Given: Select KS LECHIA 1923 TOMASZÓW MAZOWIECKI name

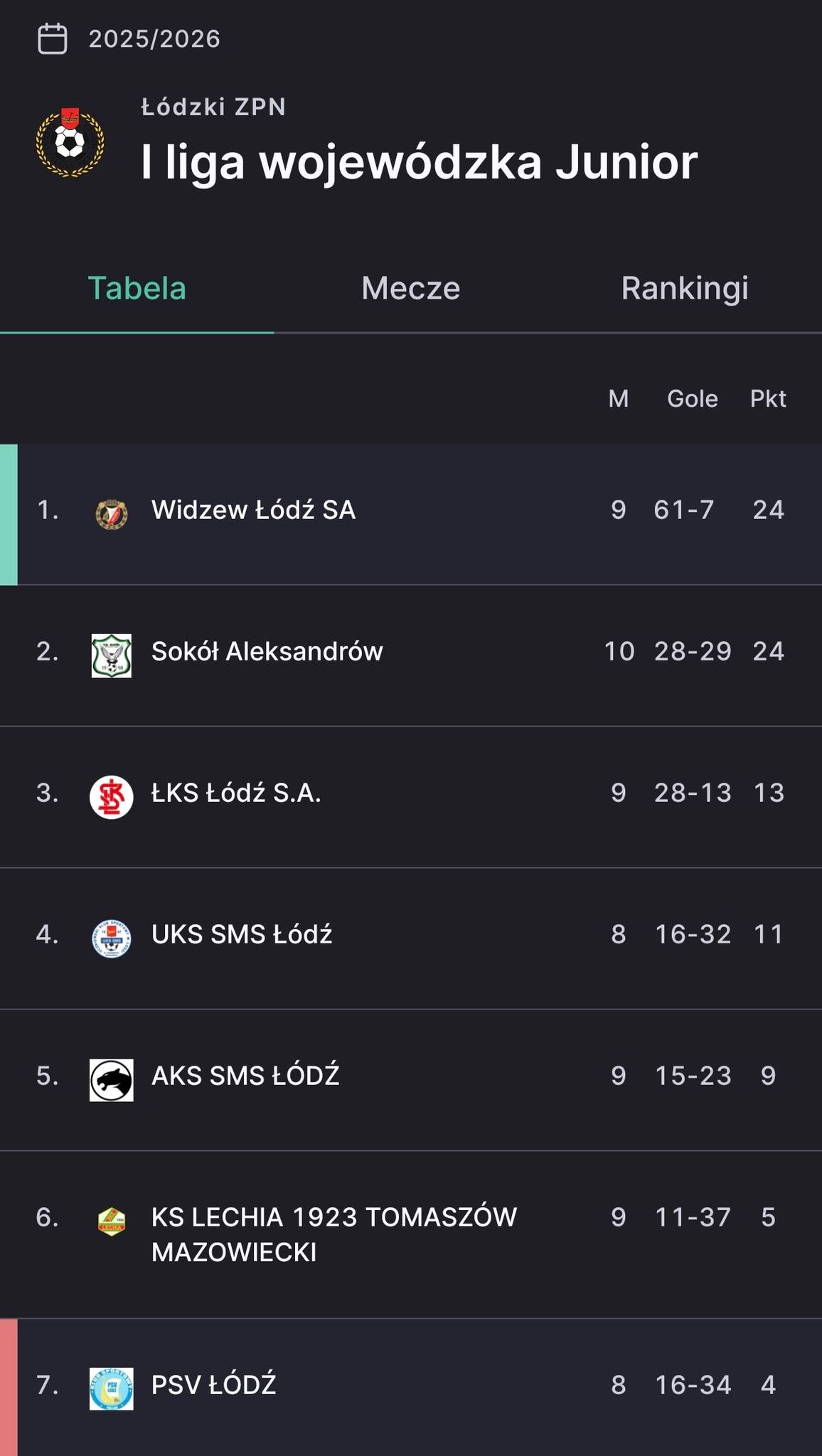Looking at the screenshot, I should (333, 1234).
